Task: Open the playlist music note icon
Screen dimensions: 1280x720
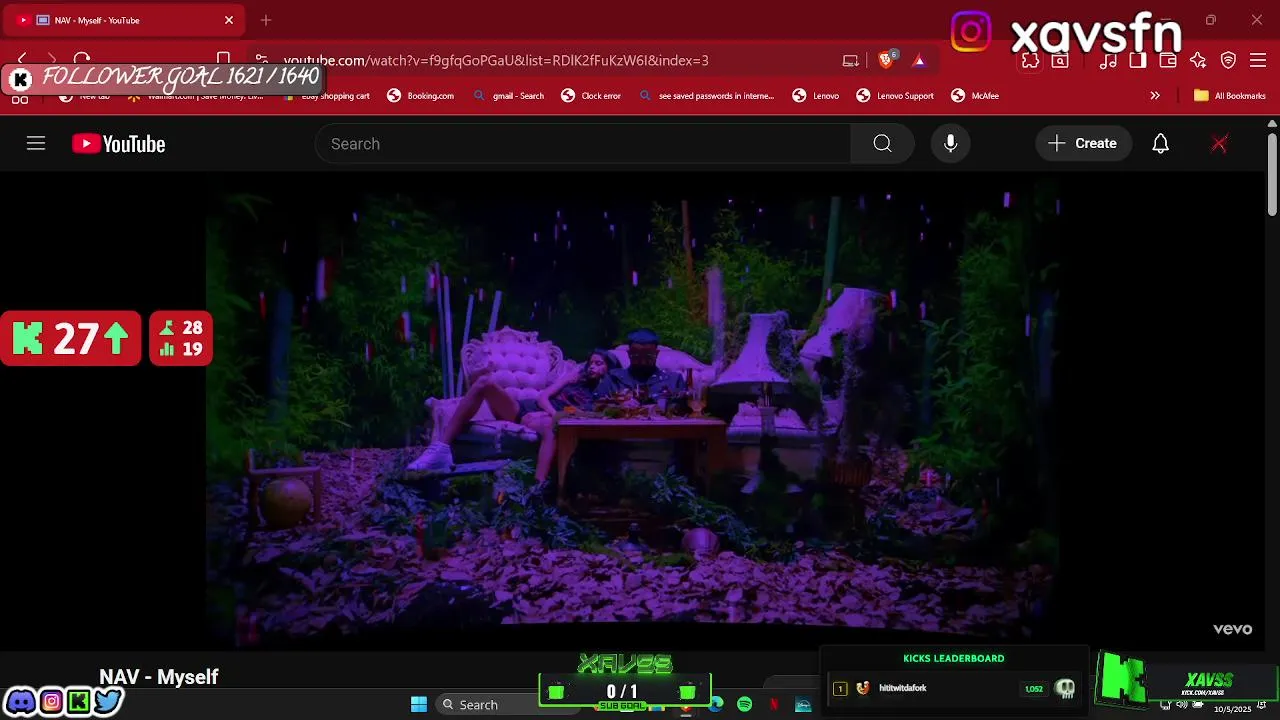Action: pyautogui.click(x=1108, y=61)
